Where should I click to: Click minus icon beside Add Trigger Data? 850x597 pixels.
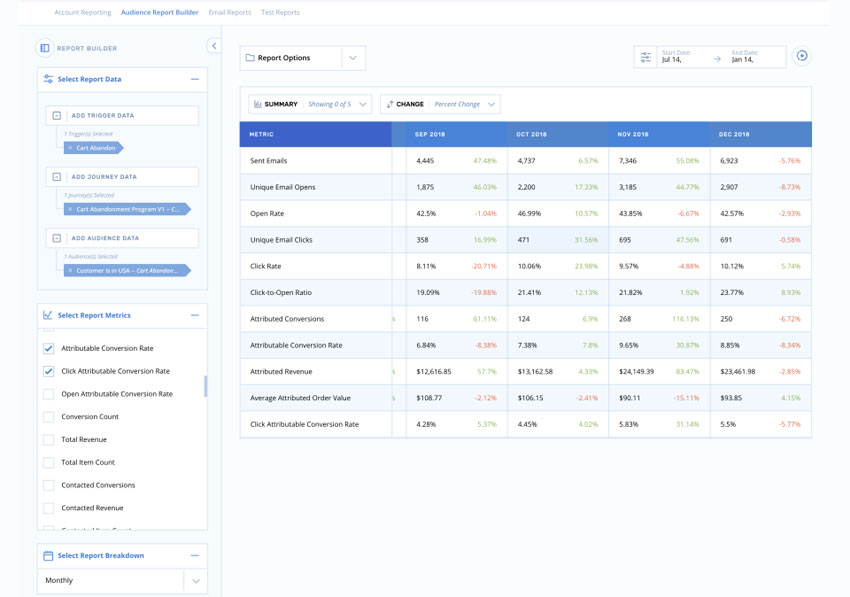[x=57, y=116]
